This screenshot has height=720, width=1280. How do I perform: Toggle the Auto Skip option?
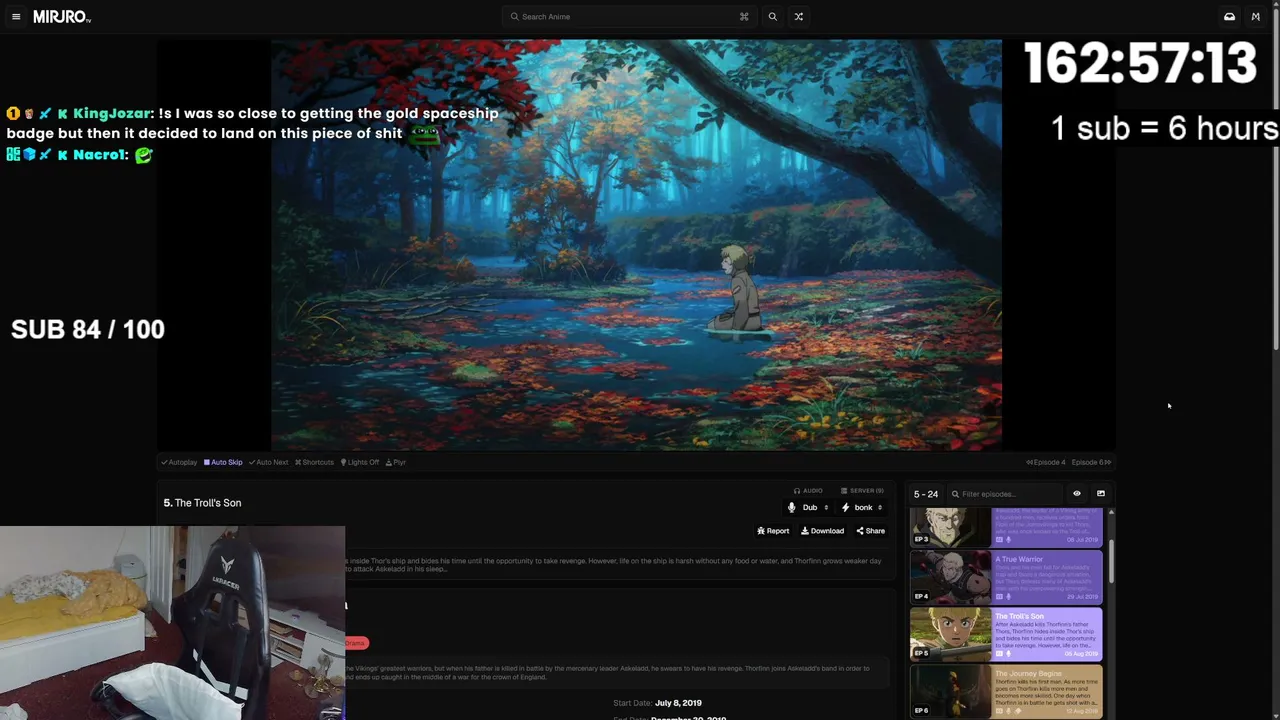tap(223, 462)
